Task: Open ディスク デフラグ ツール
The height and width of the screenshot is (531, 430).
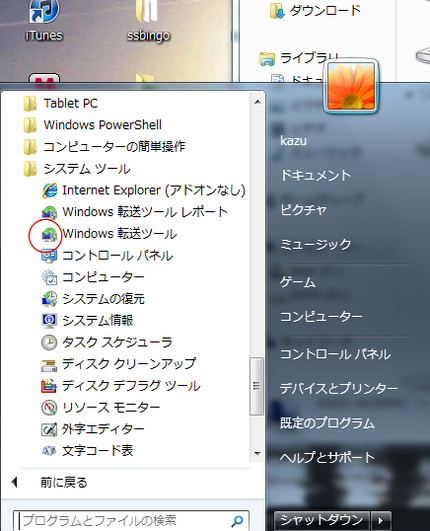Action: pyautogui.click(x=121, y=386)
